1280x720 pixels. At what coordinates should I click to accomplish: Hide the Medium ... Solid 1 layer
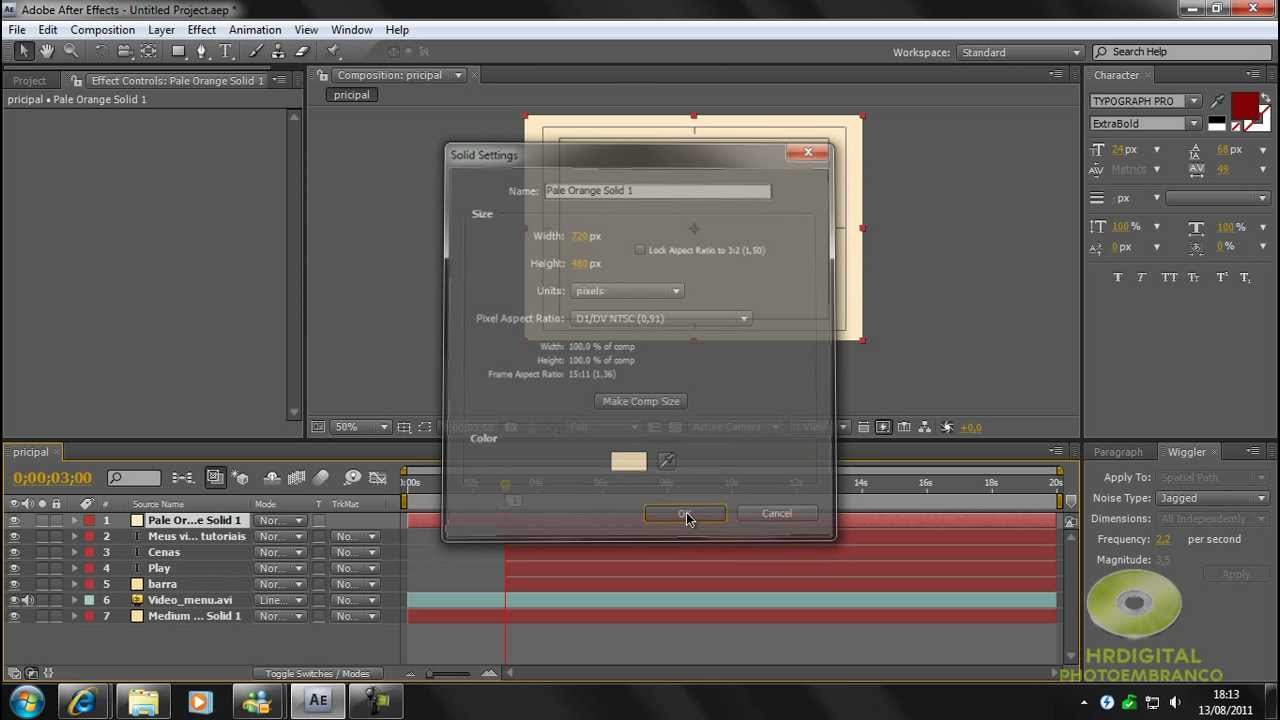point(14,617)
